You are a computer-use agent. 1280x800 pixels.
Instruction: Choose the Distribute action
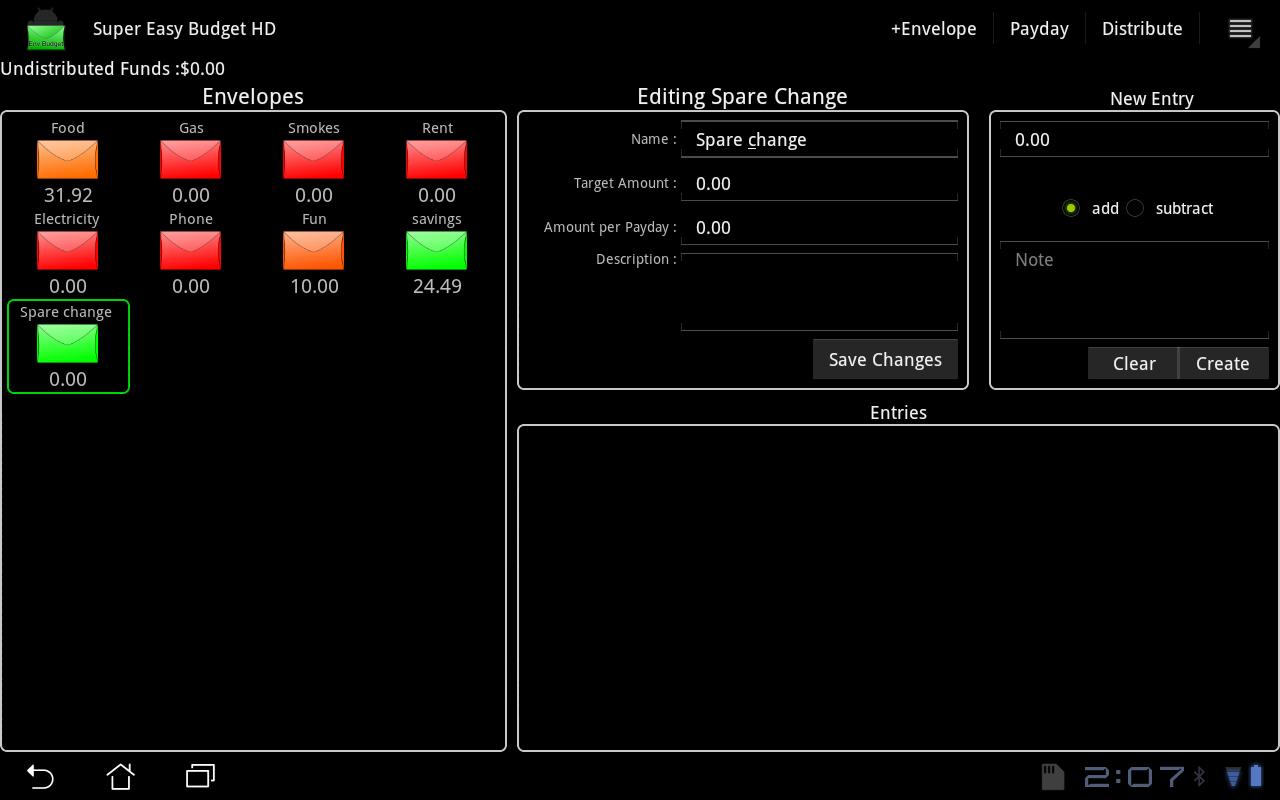1142,29
